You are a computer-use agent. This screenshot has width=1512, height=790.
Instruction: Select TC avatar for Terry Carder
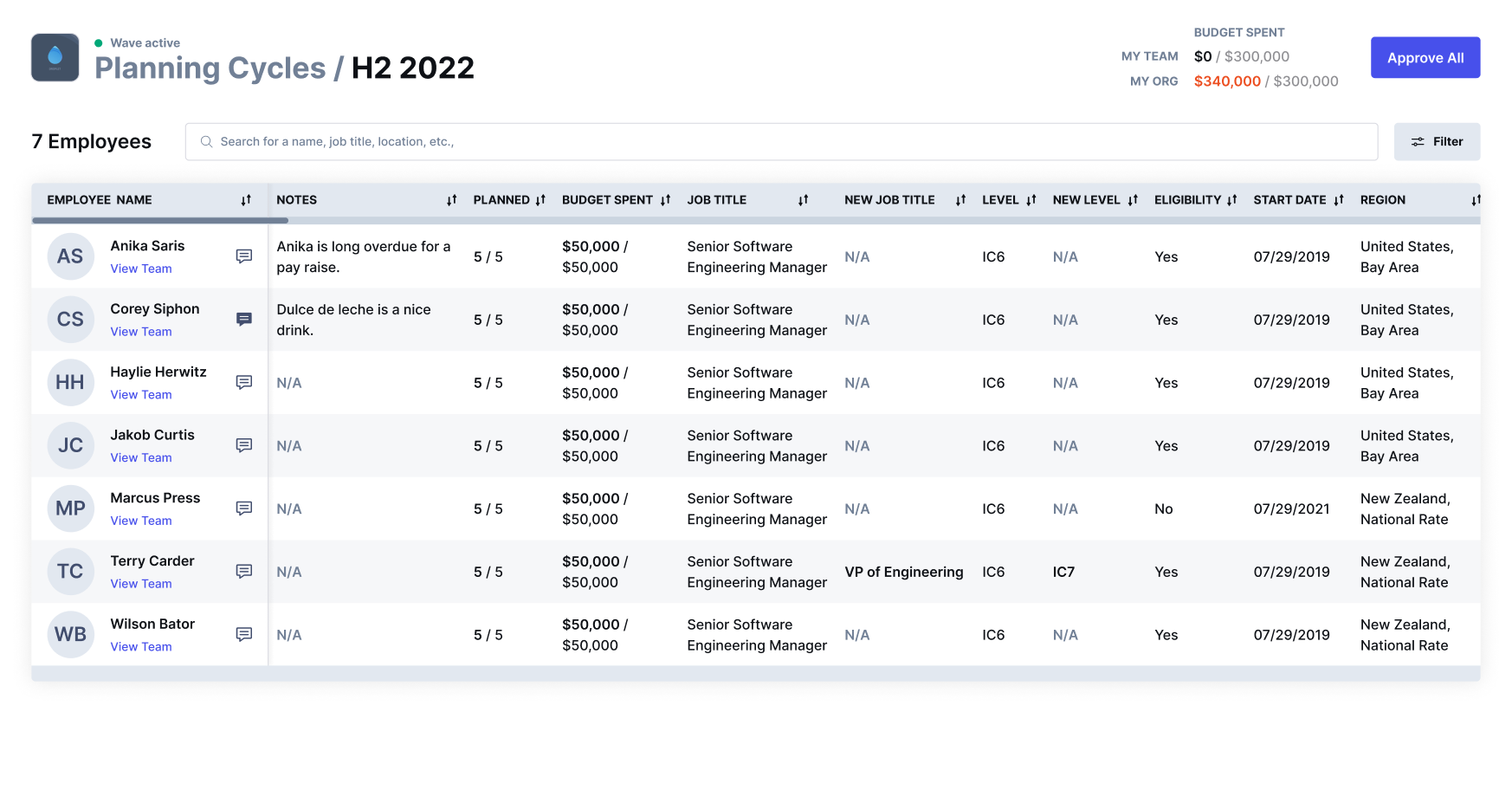(70, 572)
